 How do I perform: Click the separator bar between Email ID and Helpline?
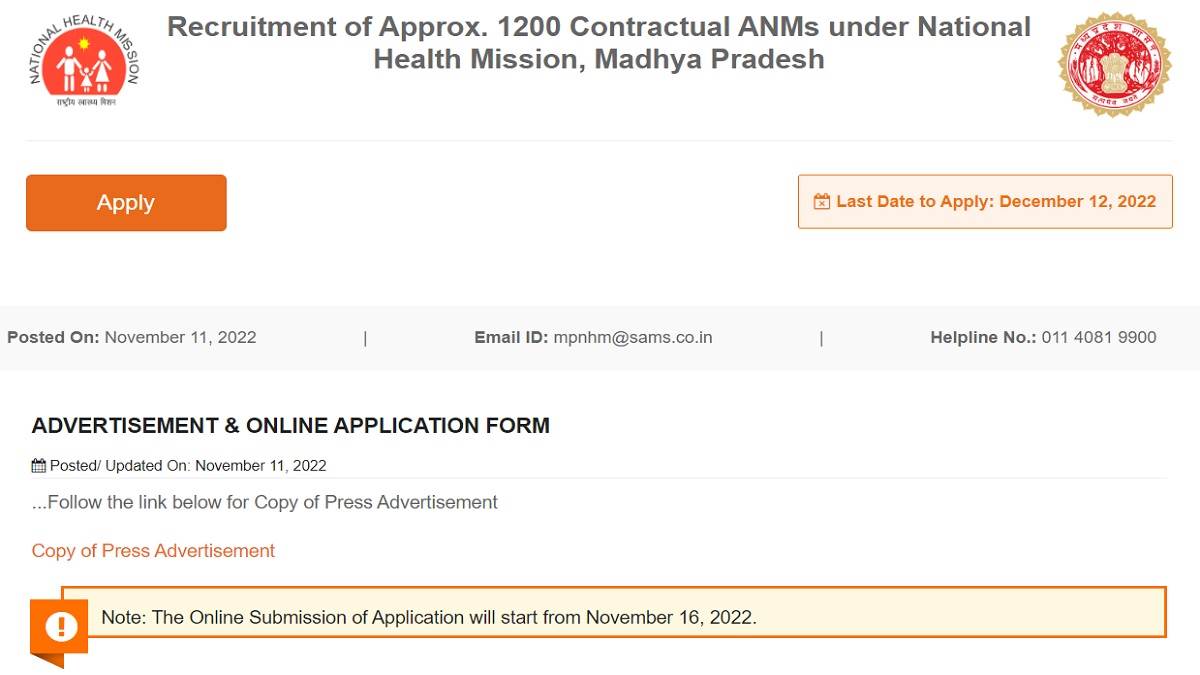click(x=821, y=337)
